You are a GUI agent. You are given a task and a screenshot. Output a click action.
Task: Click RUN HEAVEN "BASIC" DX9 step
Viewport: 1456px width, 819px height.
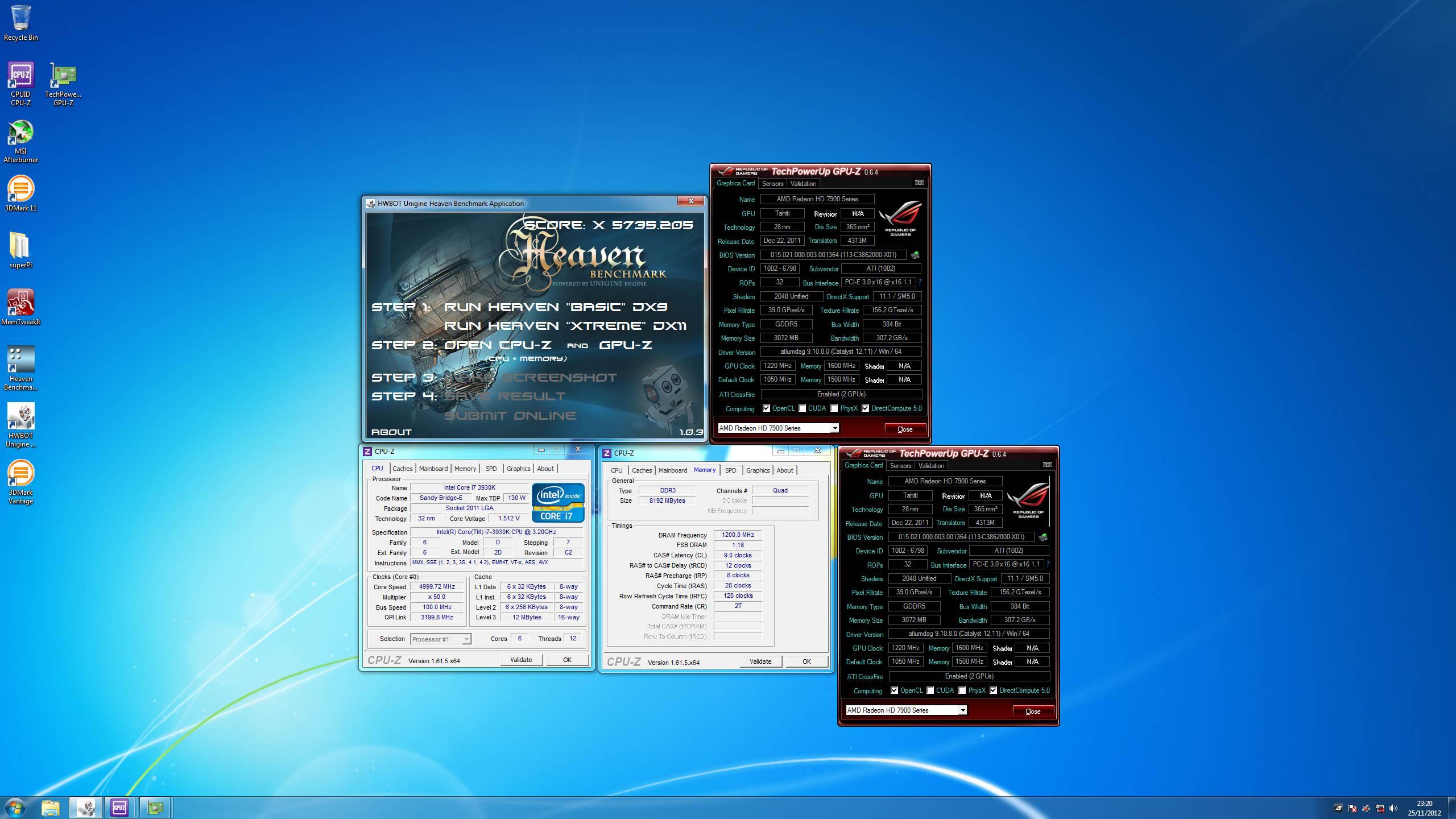(x=556, y=307)
